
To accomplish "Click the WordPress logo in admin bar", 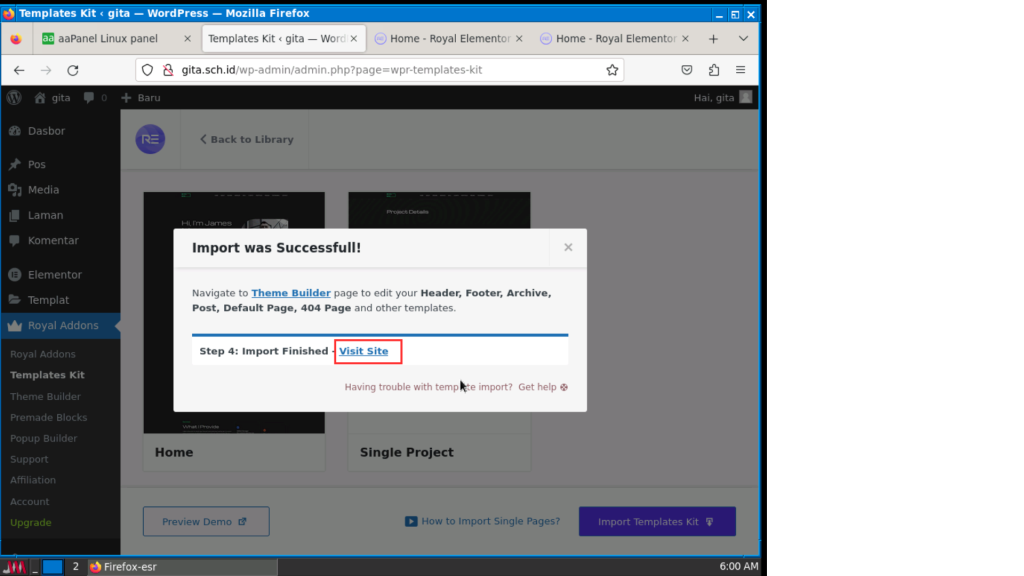I will (x=14, y=98).
